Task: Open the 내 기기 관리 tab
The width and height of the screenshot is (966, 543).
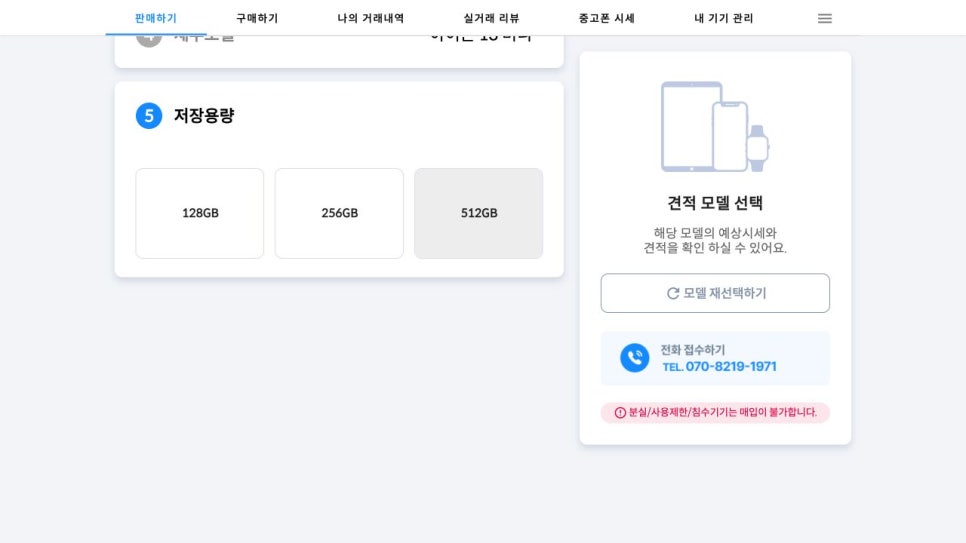Action: pos(723,18)
